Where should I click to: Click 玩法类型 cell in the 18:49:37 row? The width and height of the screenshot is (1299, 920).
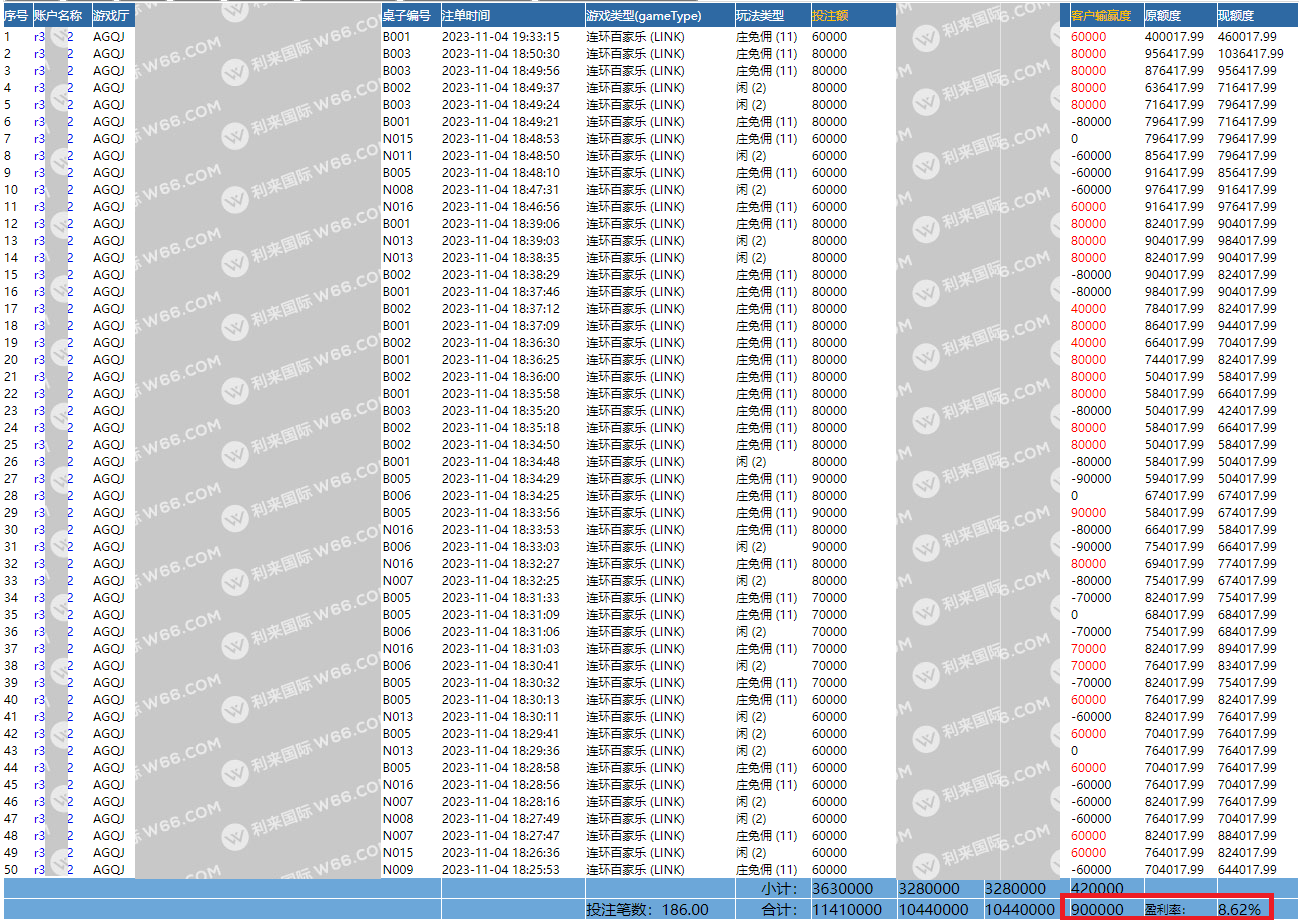(x=751, y=88)
